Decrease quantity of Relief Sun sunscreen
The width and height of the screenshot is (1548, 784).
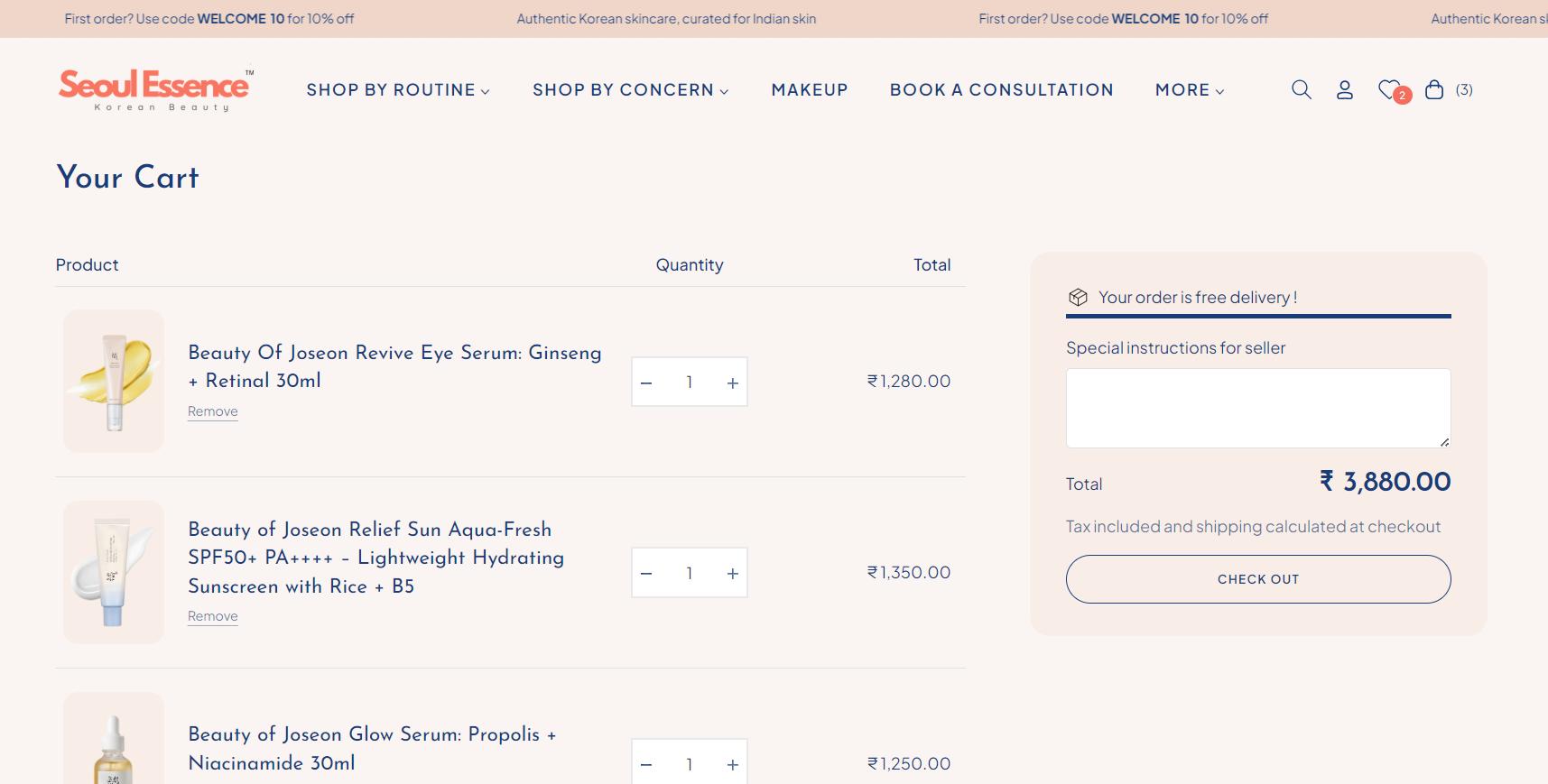click(x=646, y=573)
